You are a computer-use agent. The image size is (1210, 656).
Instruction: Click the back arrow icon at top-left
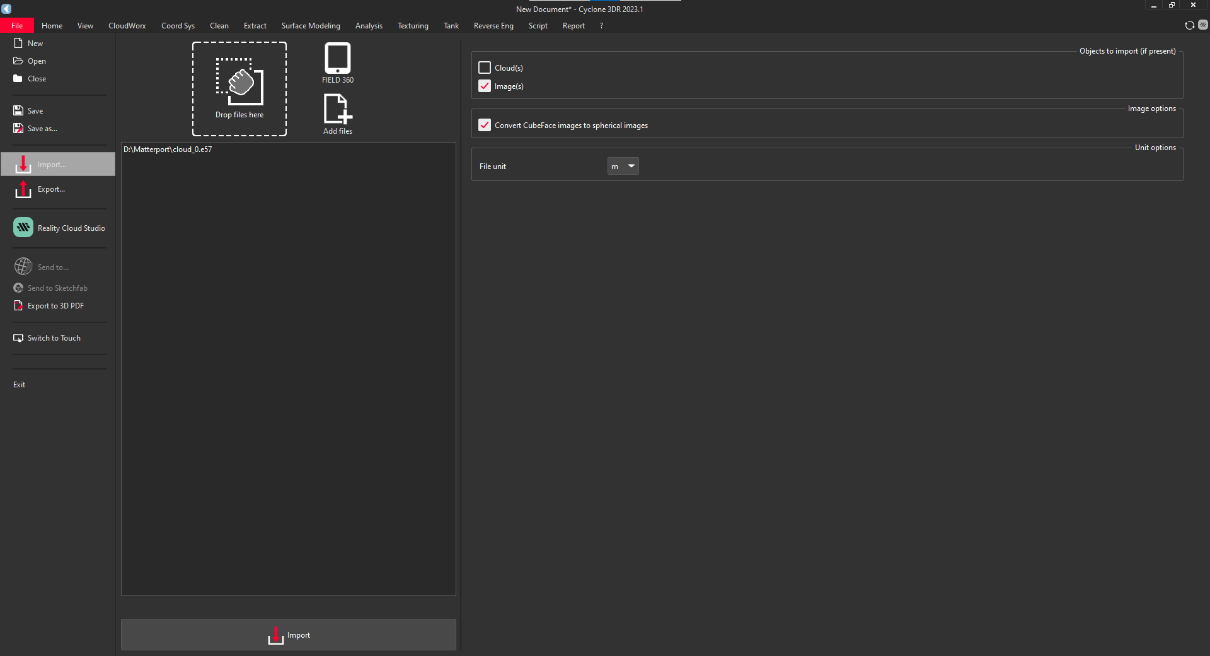(x=6, y=9)
